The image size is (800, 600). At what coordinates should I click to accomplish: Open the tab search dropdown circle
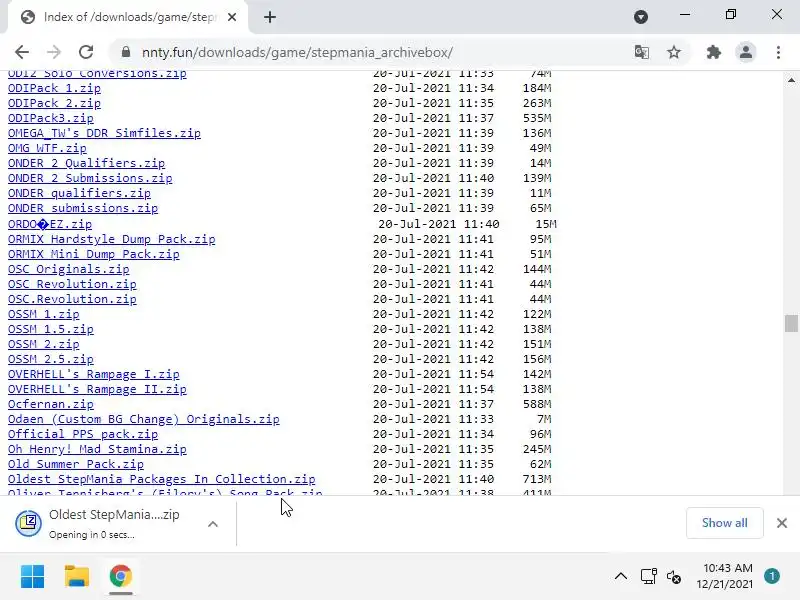tap(641, 17)
